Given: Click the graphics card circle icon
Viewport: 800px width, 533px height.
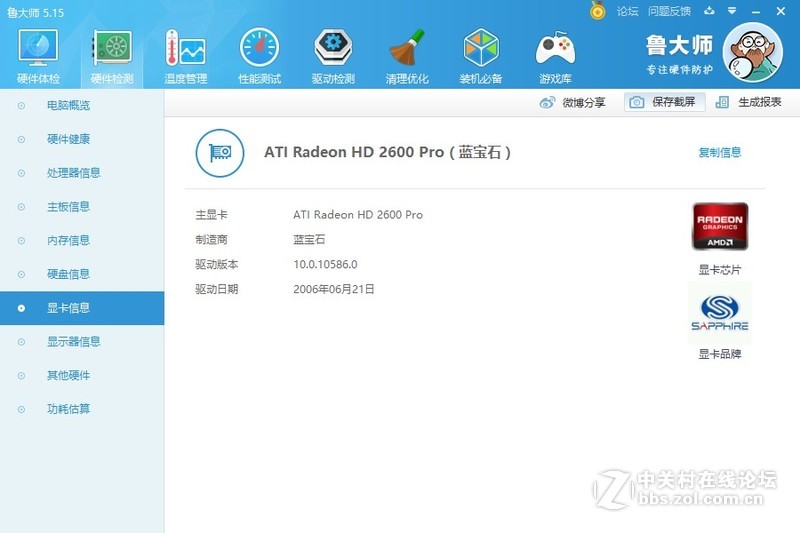Looking at the screenshot, I should [x=220, y=153].
